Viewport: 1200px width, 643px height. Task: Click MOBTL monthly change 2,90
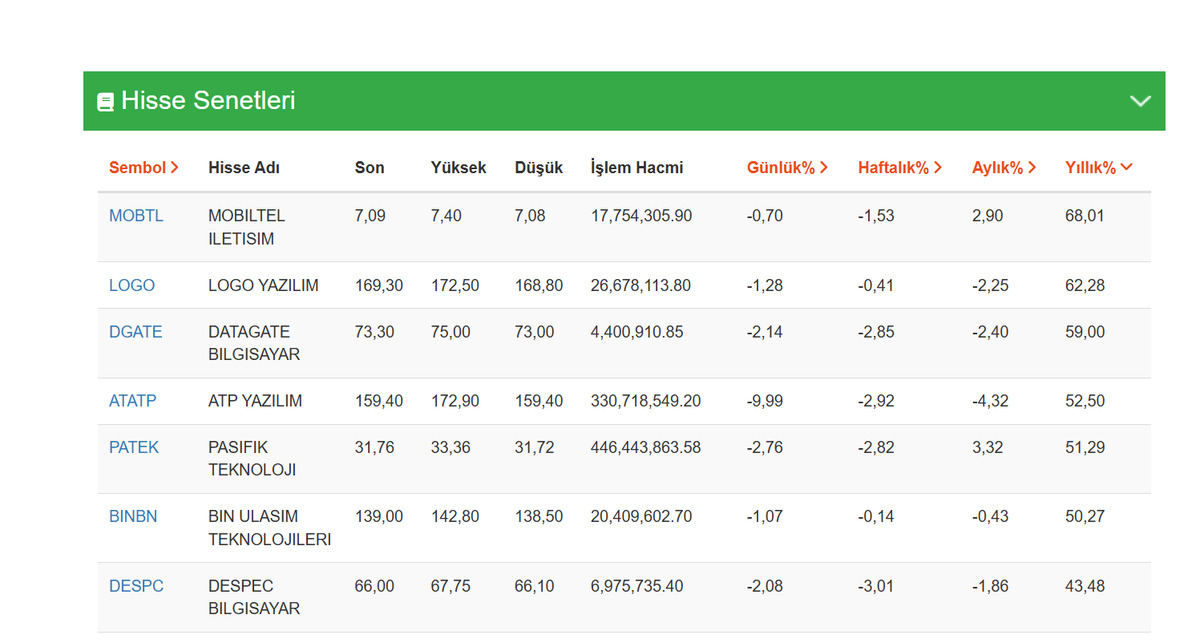pyautogui.click(x=987, y=216)
